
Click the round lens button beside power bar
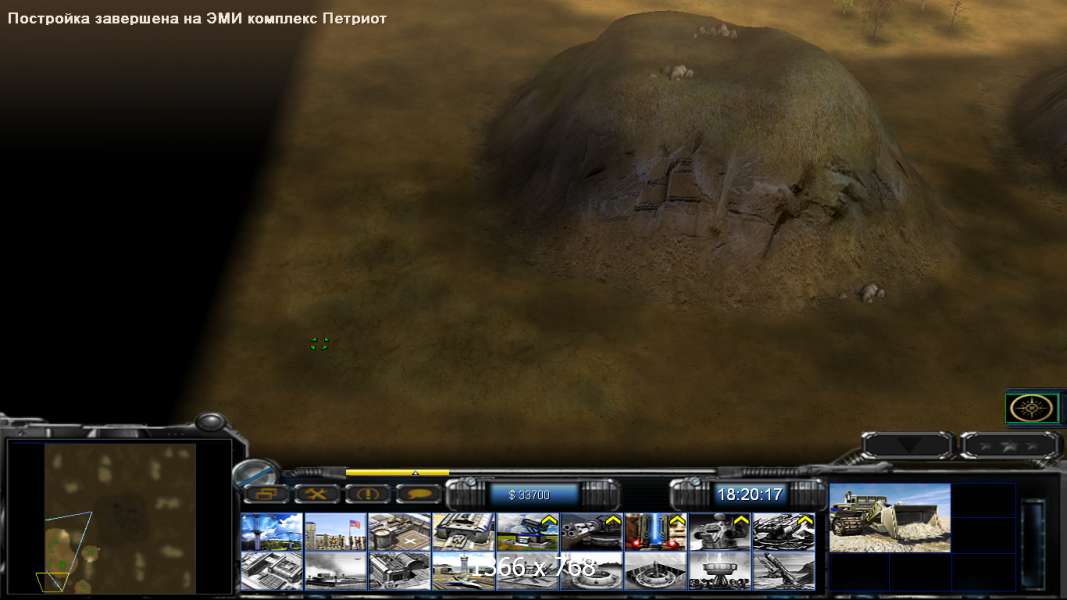click(x=257, y=472)
